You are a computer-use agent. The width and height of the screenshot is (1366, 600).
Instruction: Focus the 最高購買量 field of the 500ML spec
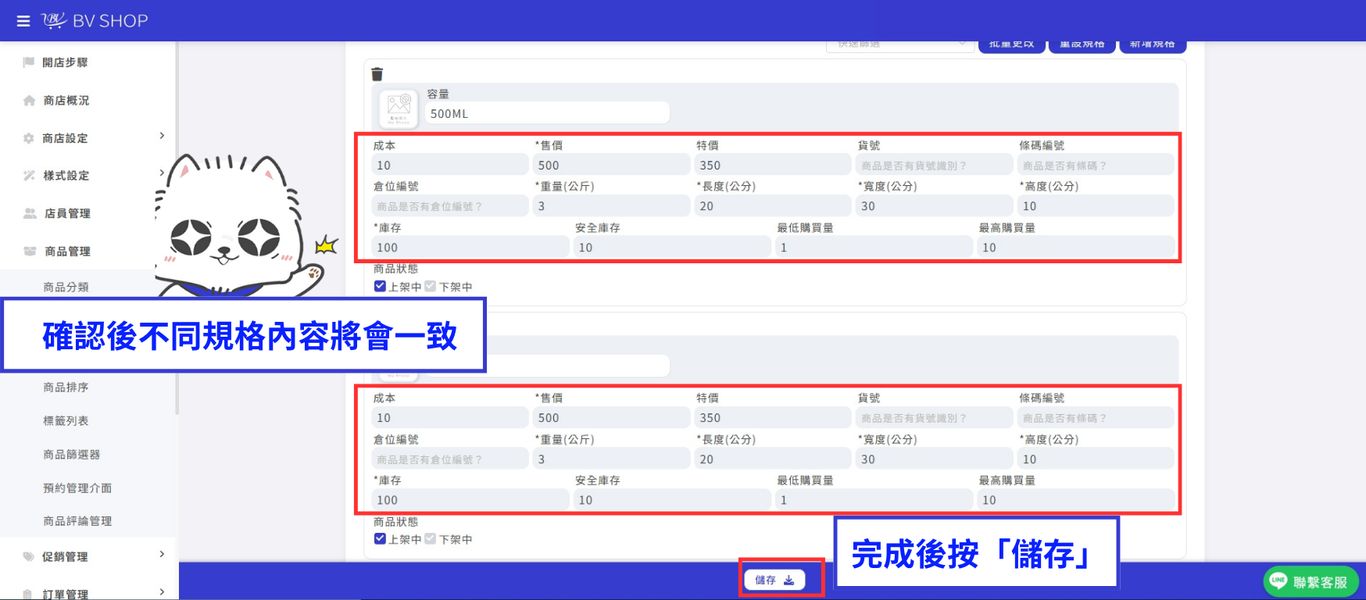coord(1076,247)
